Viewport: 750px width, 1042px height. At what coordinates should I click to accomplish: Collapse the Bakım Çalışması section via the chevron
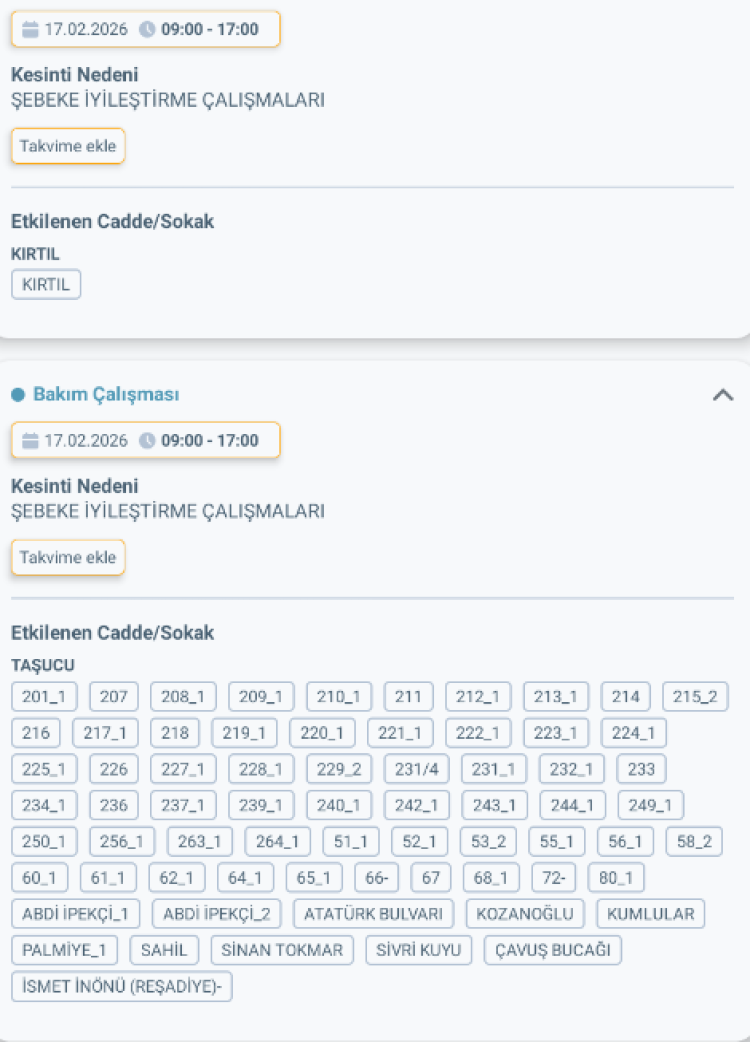click(722, 395)
